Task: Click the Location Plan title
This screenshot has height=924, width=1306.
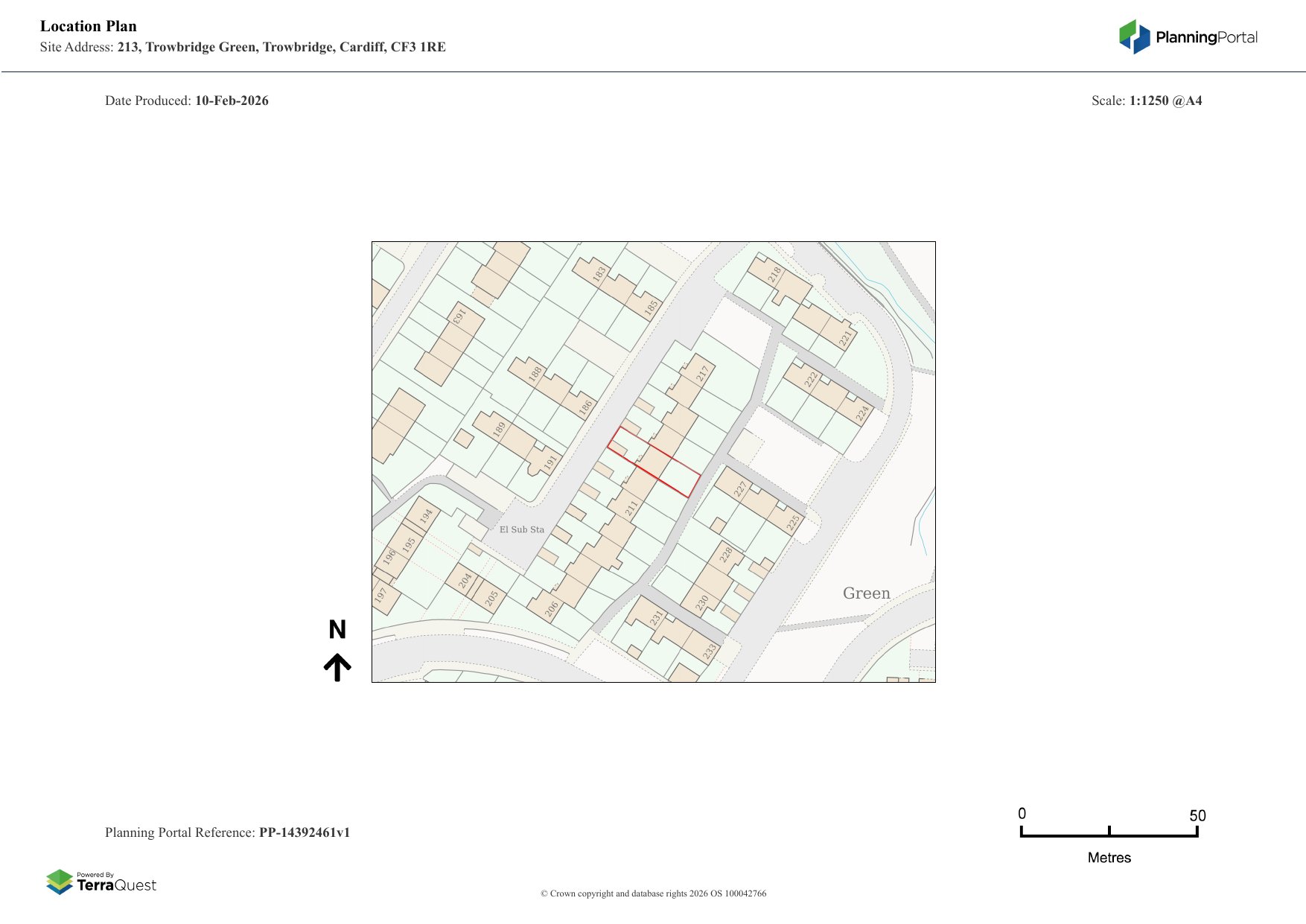Action: click(x=89, y=26)
